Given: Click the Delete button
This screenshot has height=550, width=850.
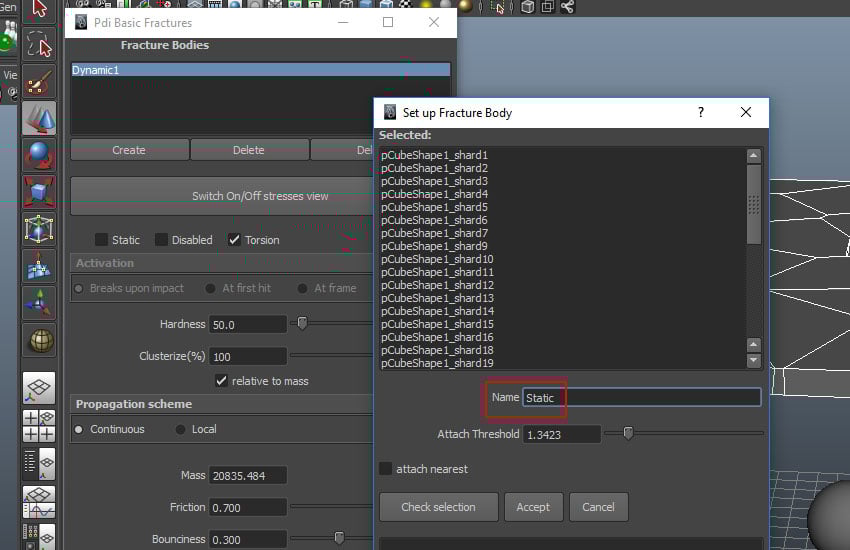Looking at the screenshot, I should (x=249, y=150).
